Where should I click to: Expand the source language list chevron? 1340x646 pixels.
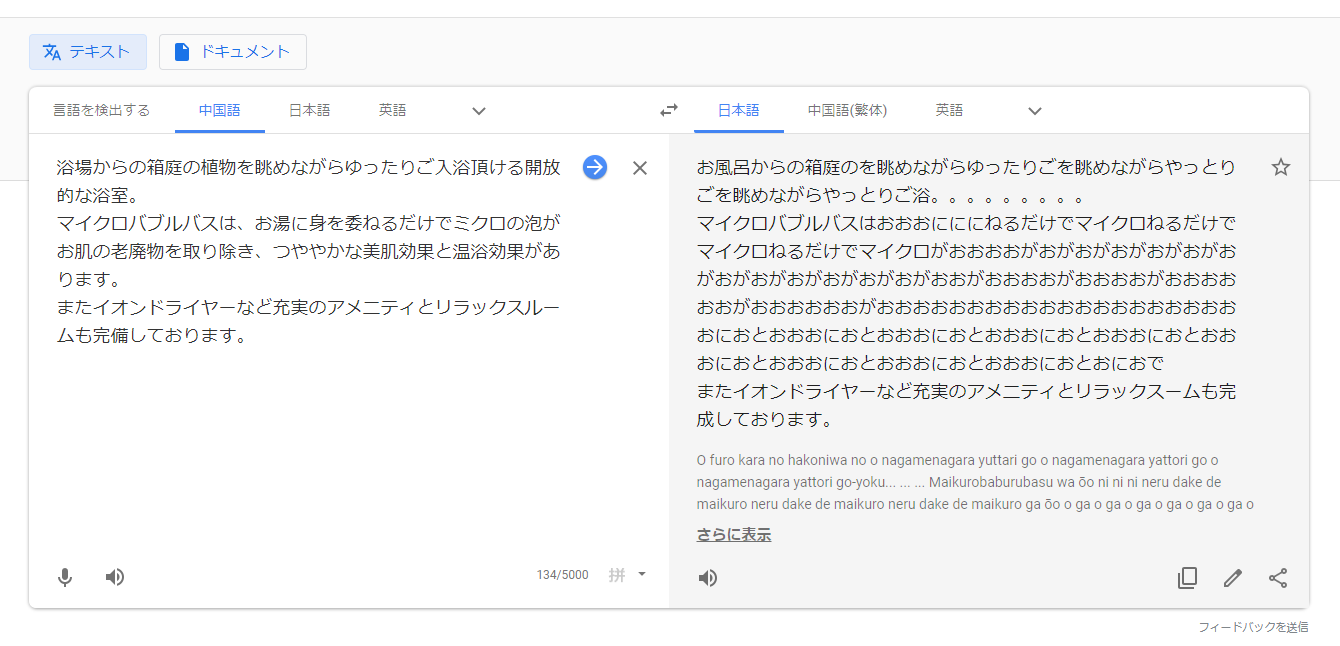[479, 111]
